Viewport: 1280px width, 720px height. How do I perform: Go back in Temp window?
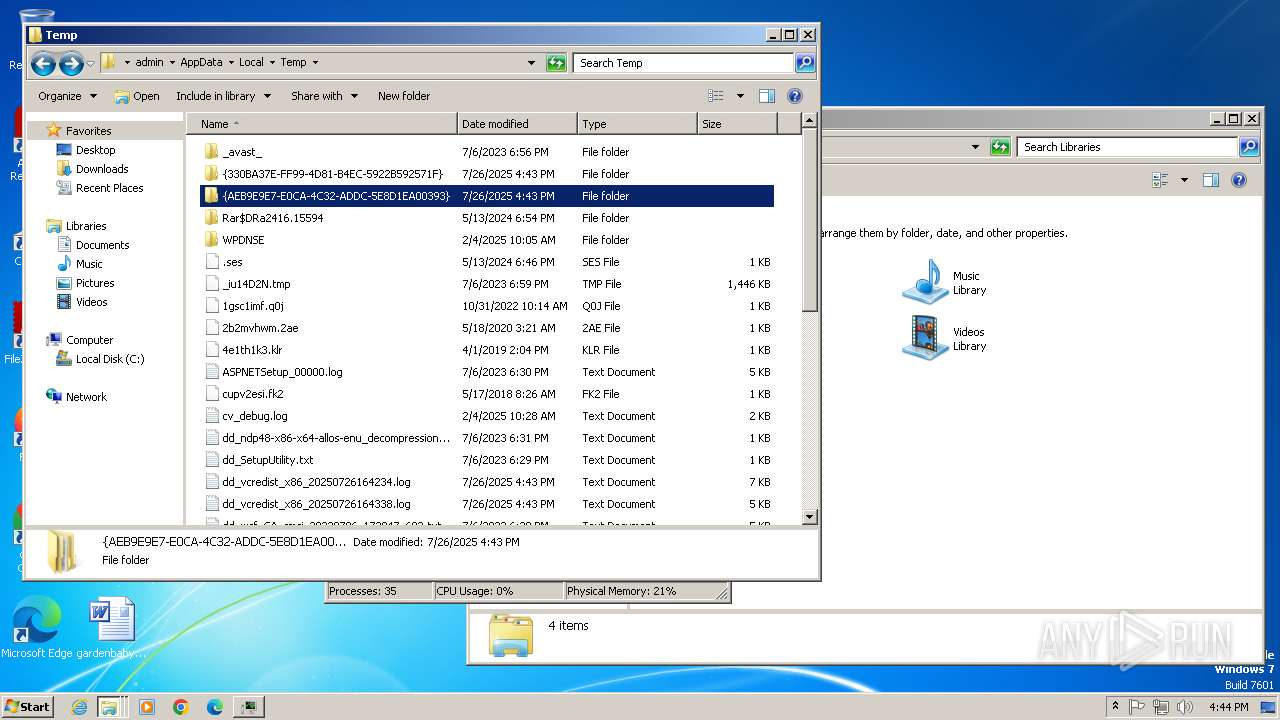click(x=43, y=64)
